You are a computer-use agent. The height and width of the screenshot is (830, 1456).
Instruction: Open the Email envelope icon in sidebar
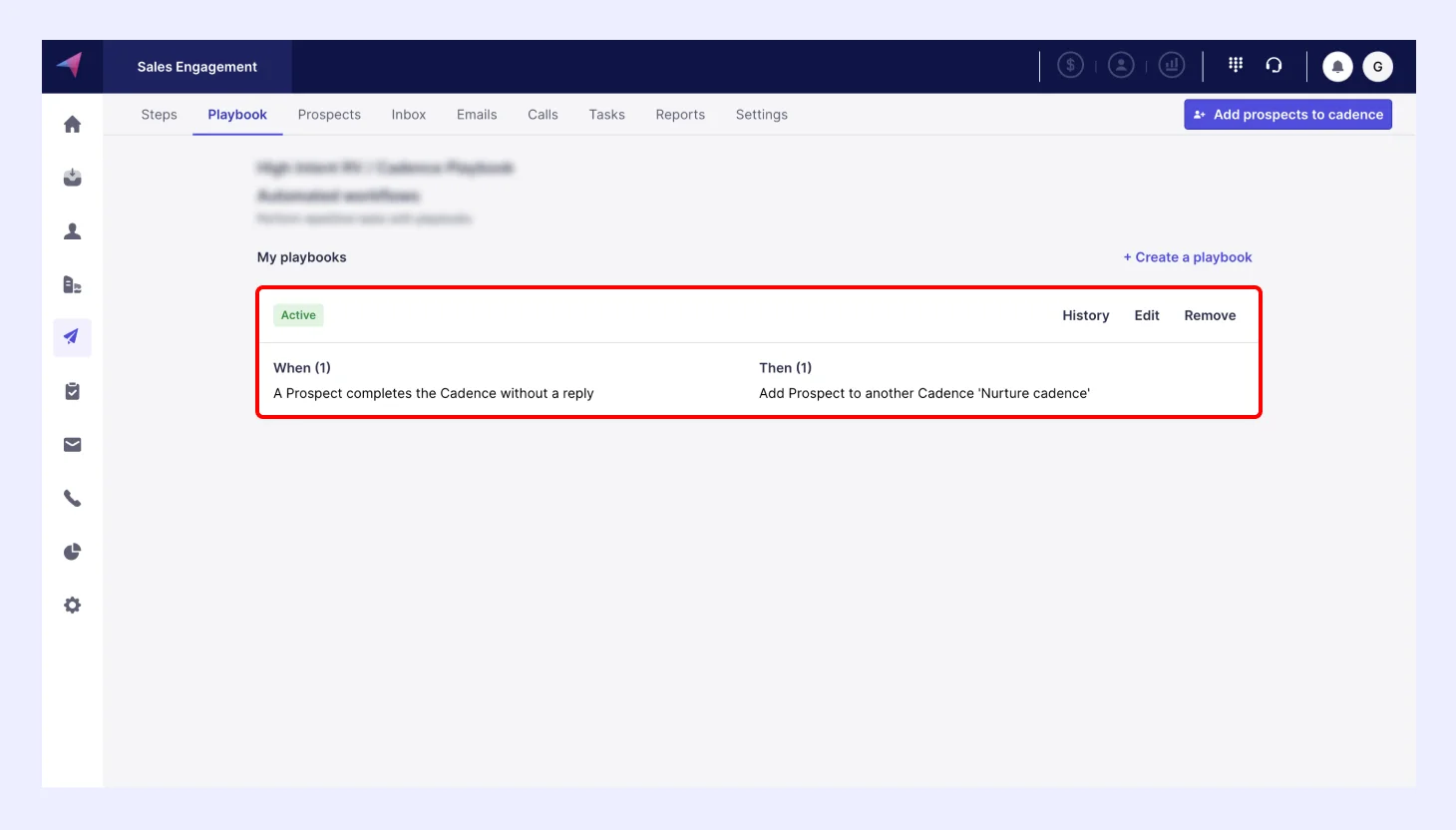click(71, 444)
